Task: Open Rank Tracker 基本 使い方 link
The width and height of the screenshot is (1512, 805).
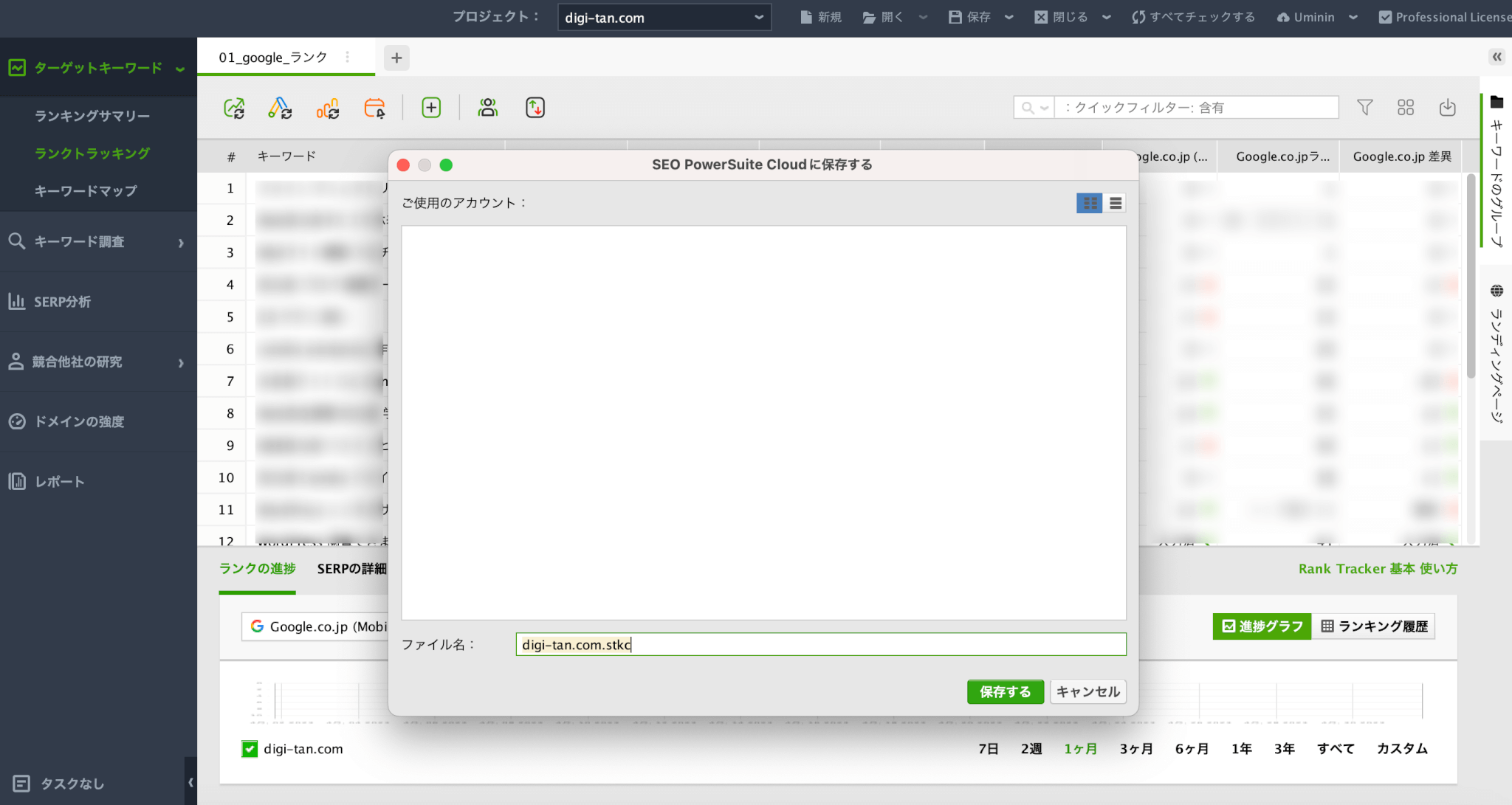Action: 1378,568
